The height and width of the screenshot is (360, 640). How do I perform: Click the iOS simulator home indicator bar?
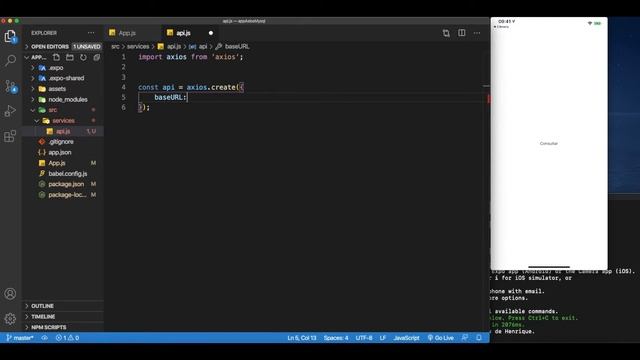point(549,267)
